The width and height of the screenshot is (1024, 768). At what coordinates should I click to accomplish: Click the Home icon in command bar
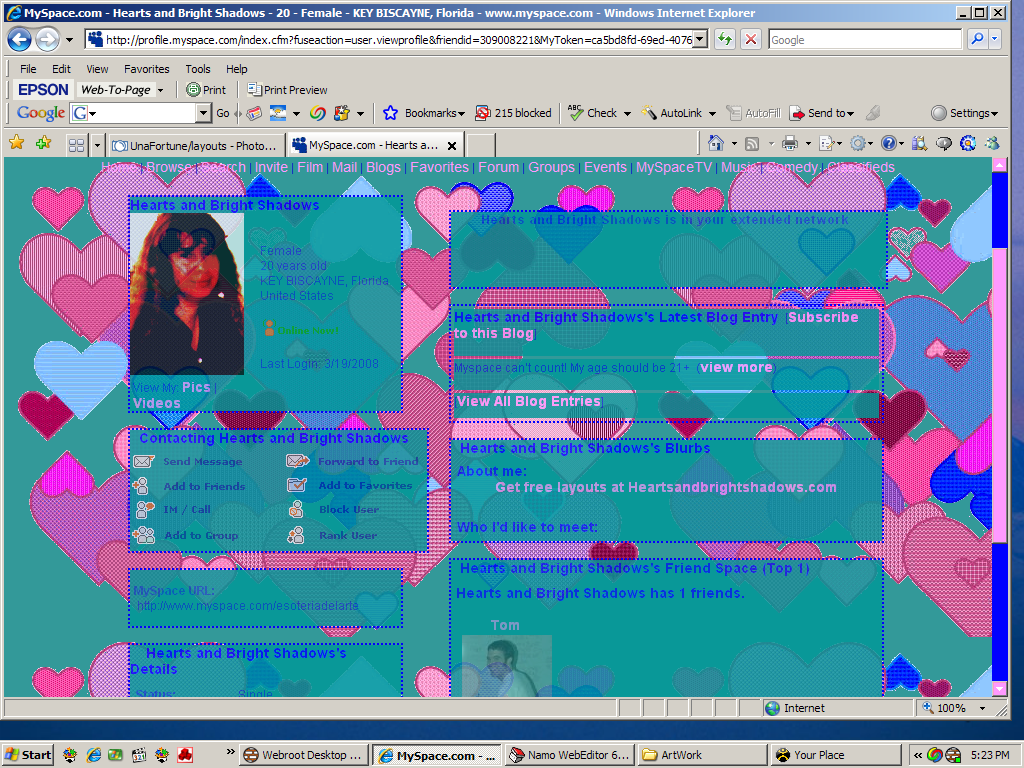(716, 143)
